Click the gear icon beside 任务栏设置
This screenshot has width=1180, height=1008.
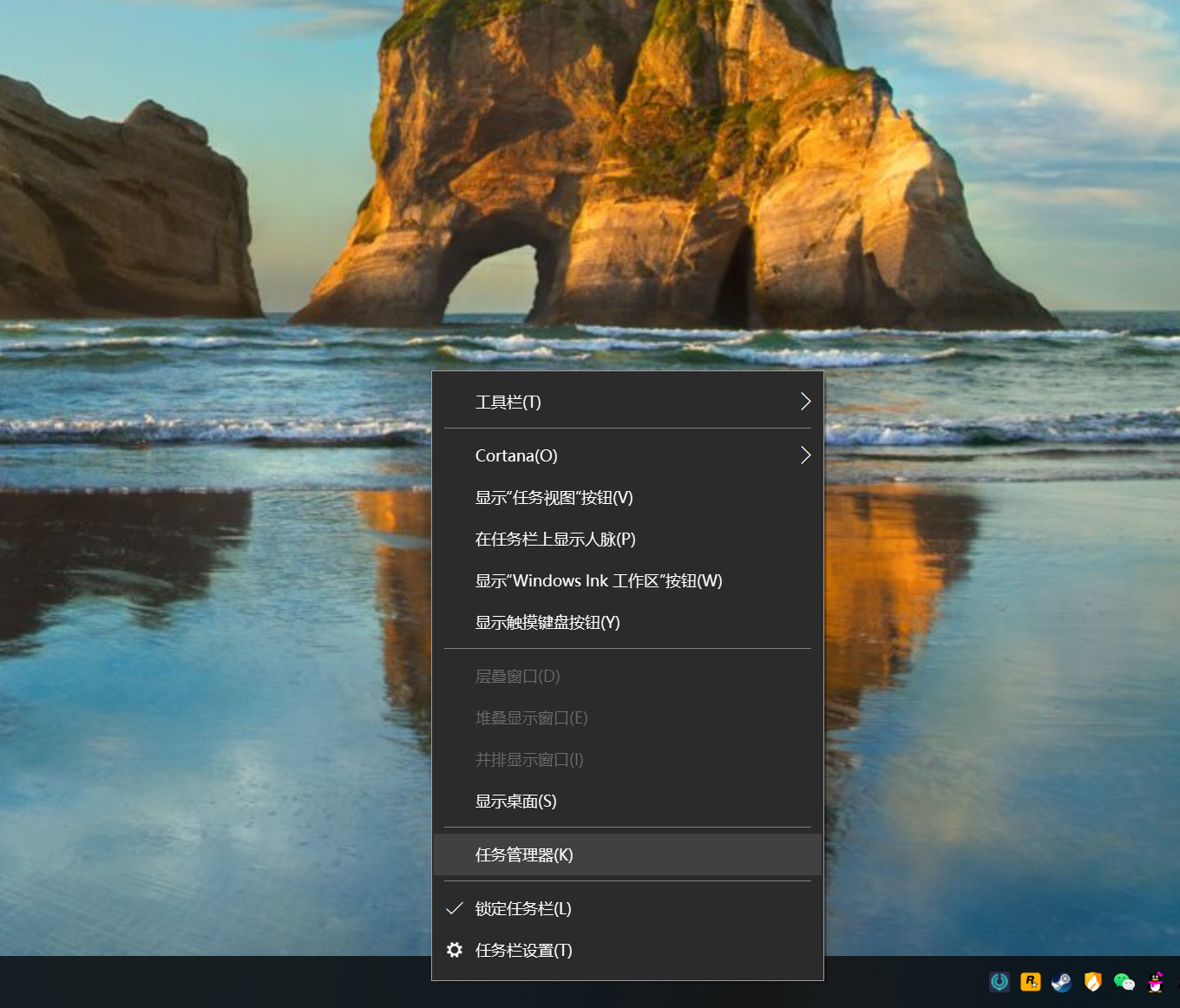pyautogui.click(x=455, y=950)
